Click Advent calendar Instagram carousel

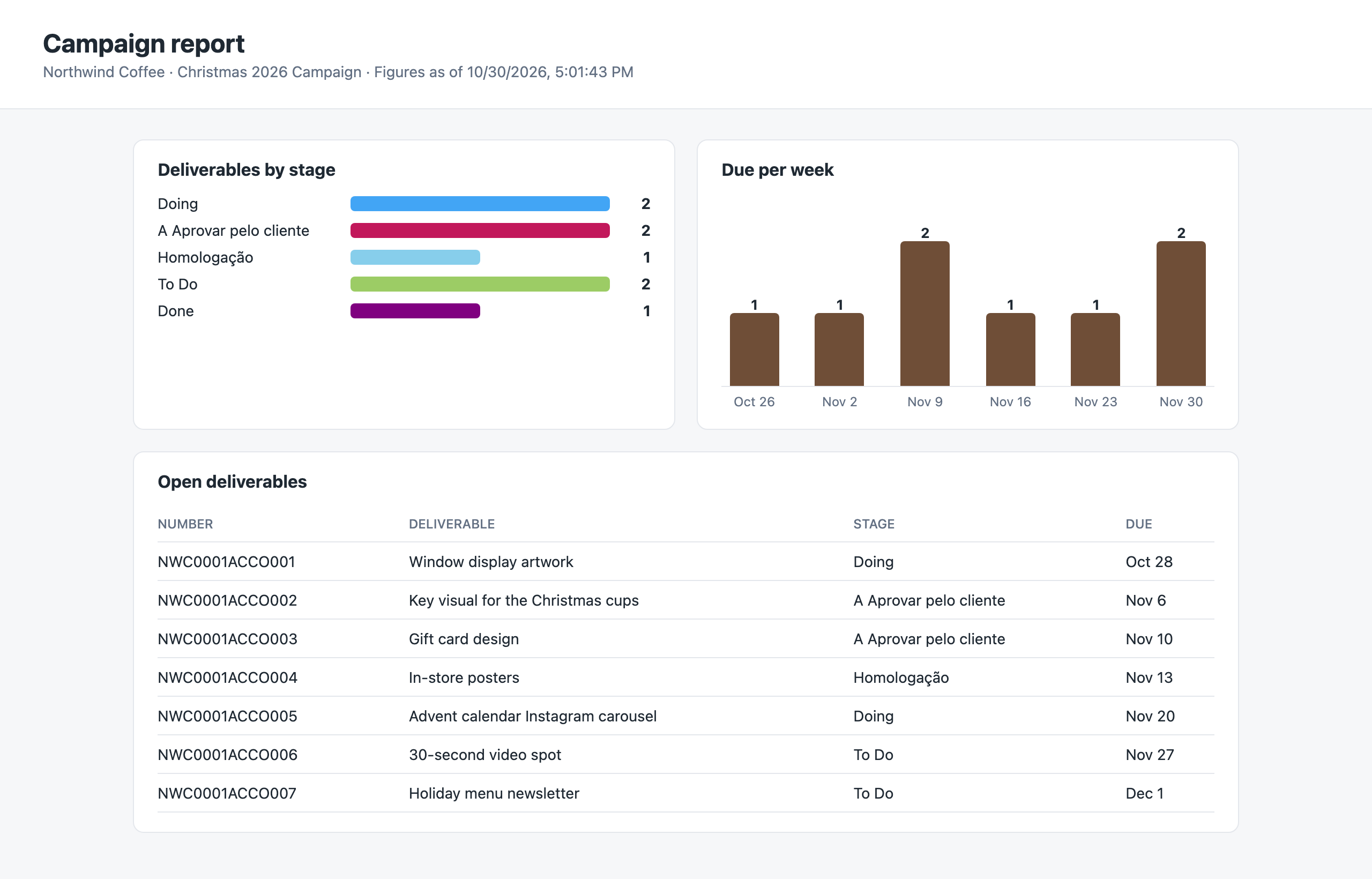point(533,716)
